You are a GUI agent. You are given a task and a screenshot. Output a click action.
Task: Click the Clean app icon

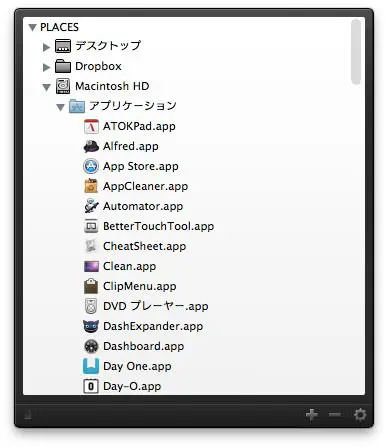click(x=91, y=266)
